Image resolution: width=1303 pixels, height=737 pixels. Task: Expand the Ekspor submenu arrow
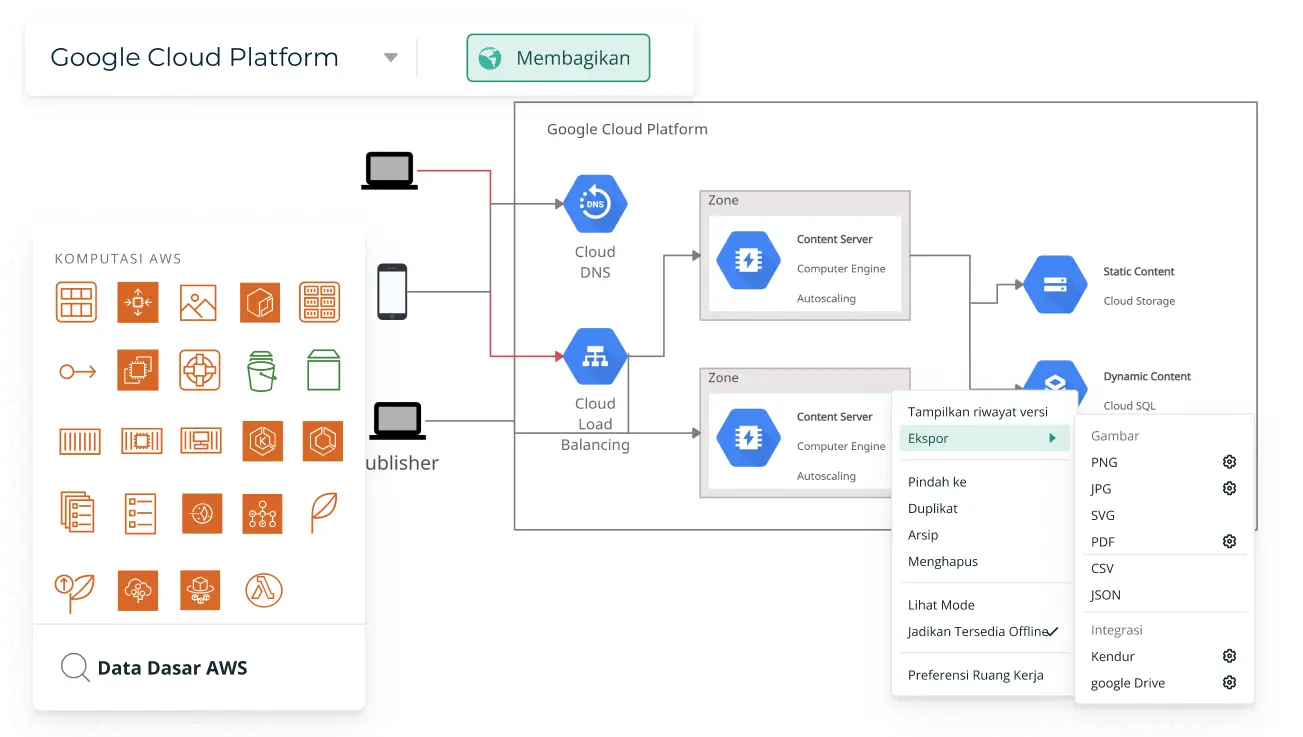coord(1052,438)
